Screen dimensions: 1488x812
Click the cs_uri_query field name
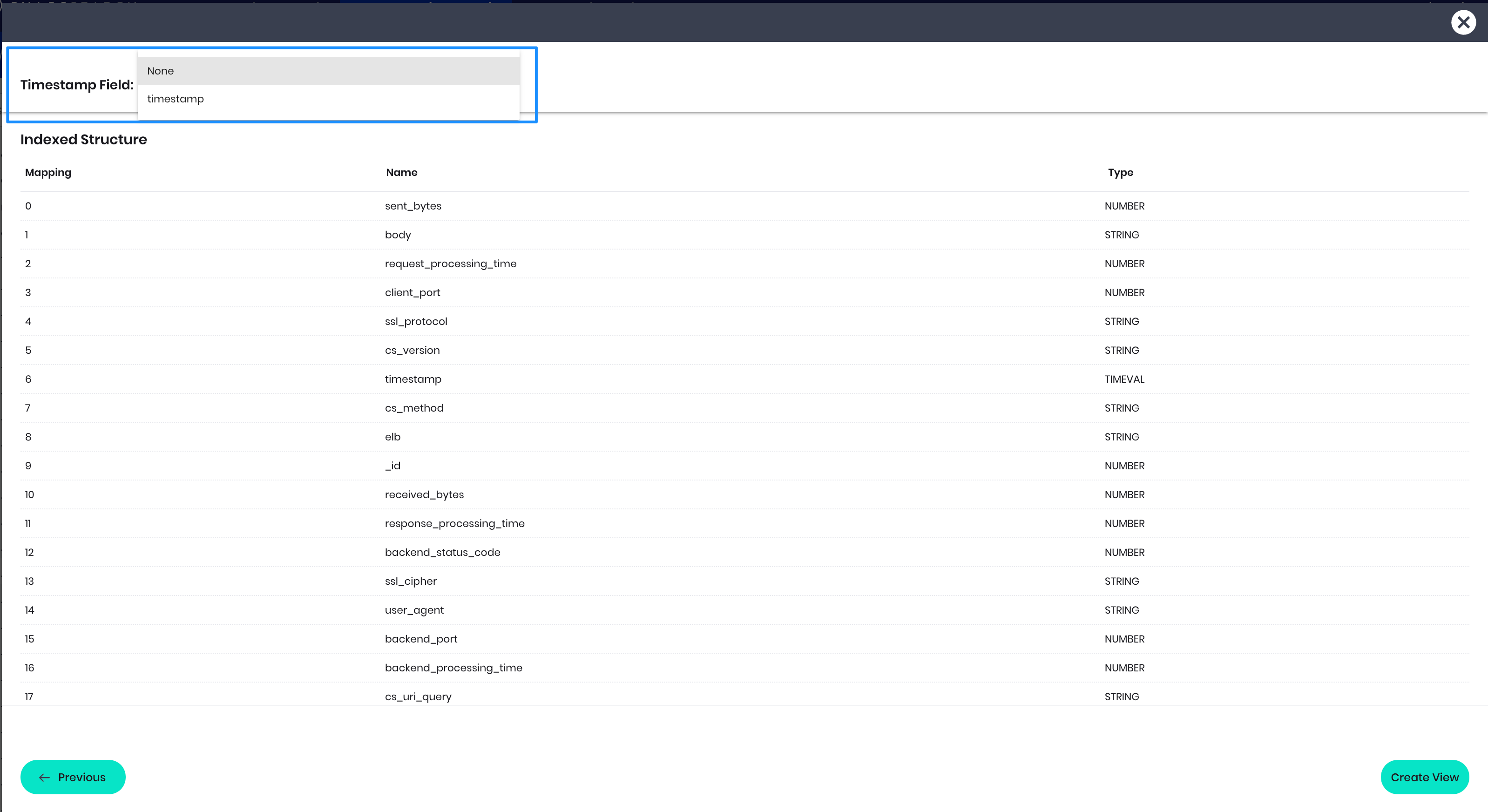(x=418, y=697)
